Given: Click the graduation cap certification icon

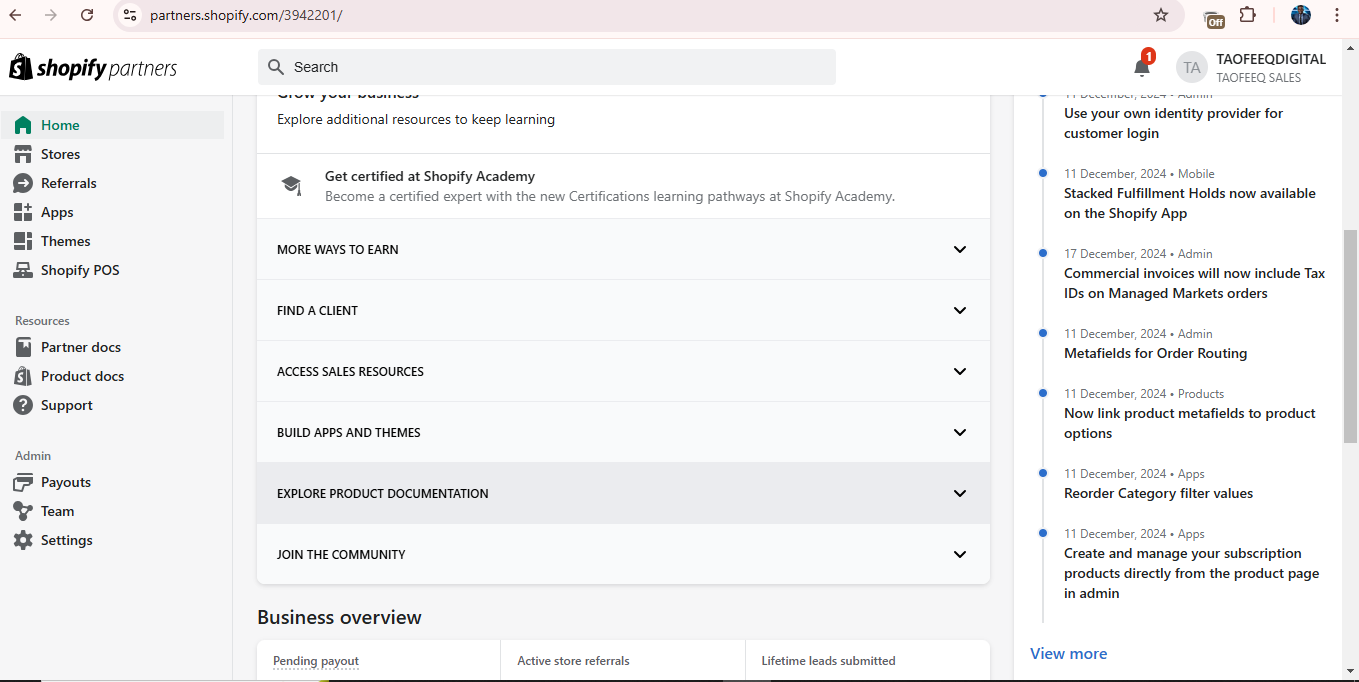Looking at the screenshot, I should click(x=291, y=186).
